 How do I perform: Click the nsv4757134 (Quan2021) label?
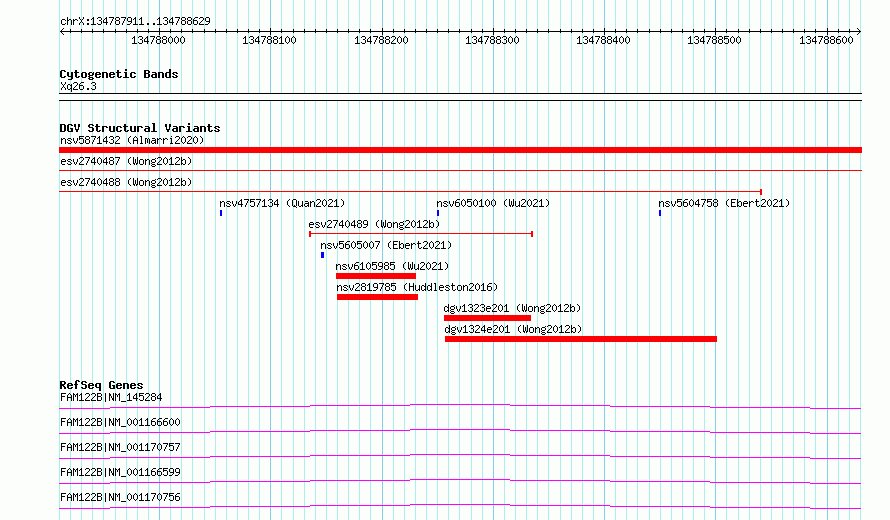point(282,203)
